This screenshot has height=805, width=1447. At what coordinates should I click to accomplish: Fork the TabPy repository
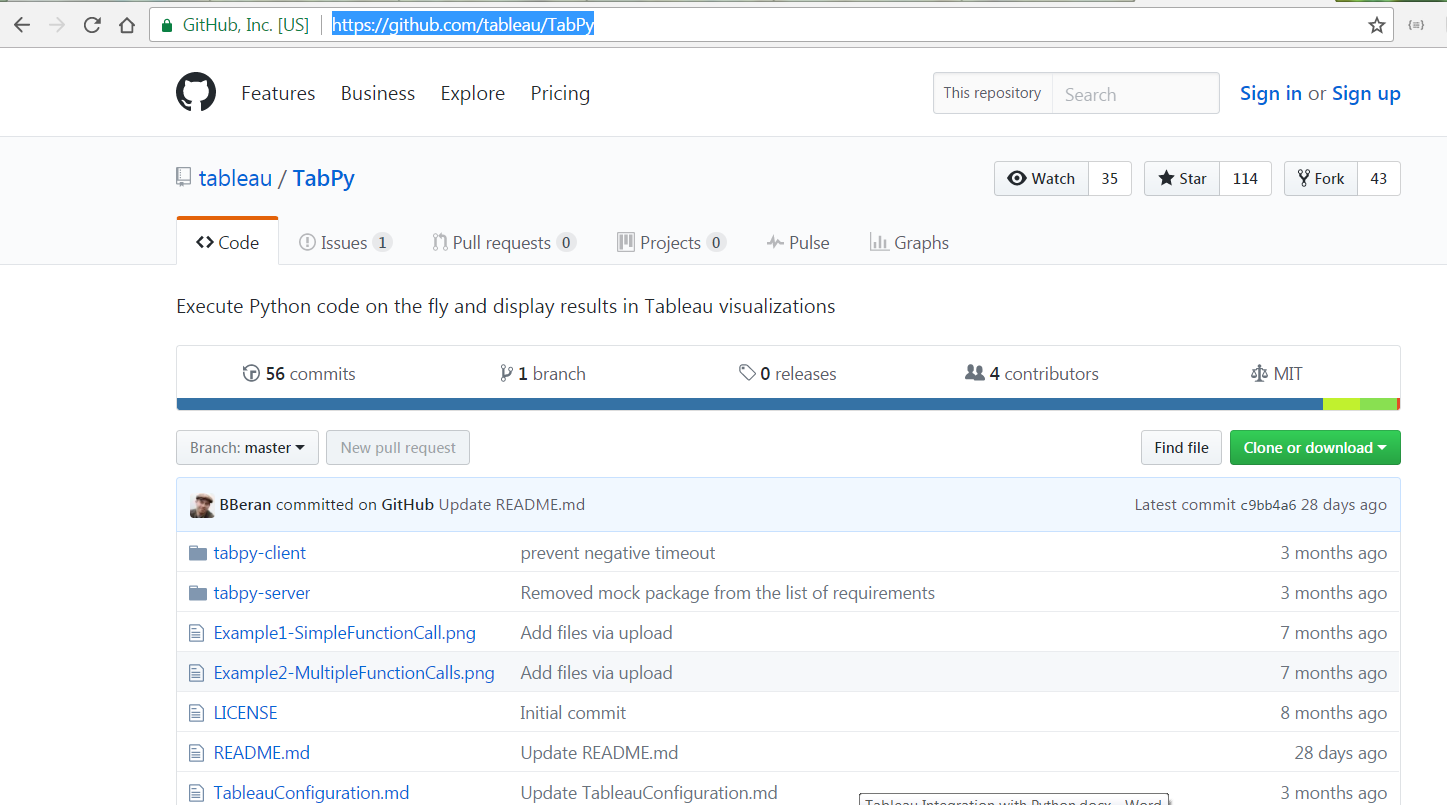click(1321, 178)
